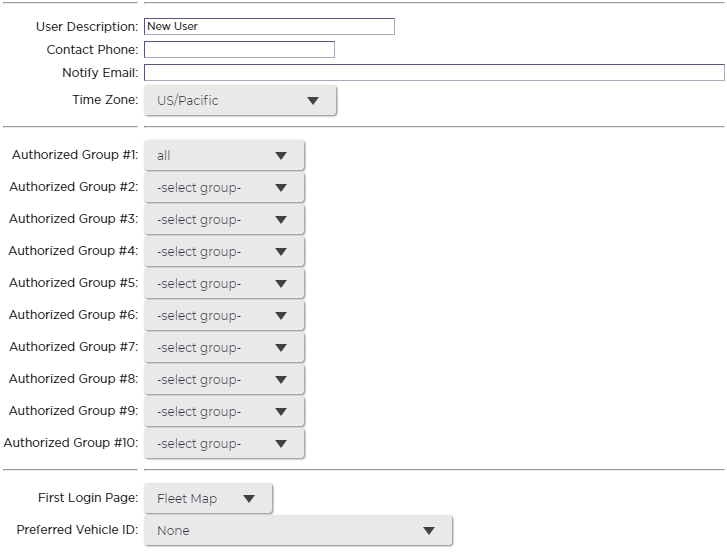The height and width of the screenshot is (554, 727).
Task: Click the 'Preferred Vehicle ID:' label
Action: [77, 530]
